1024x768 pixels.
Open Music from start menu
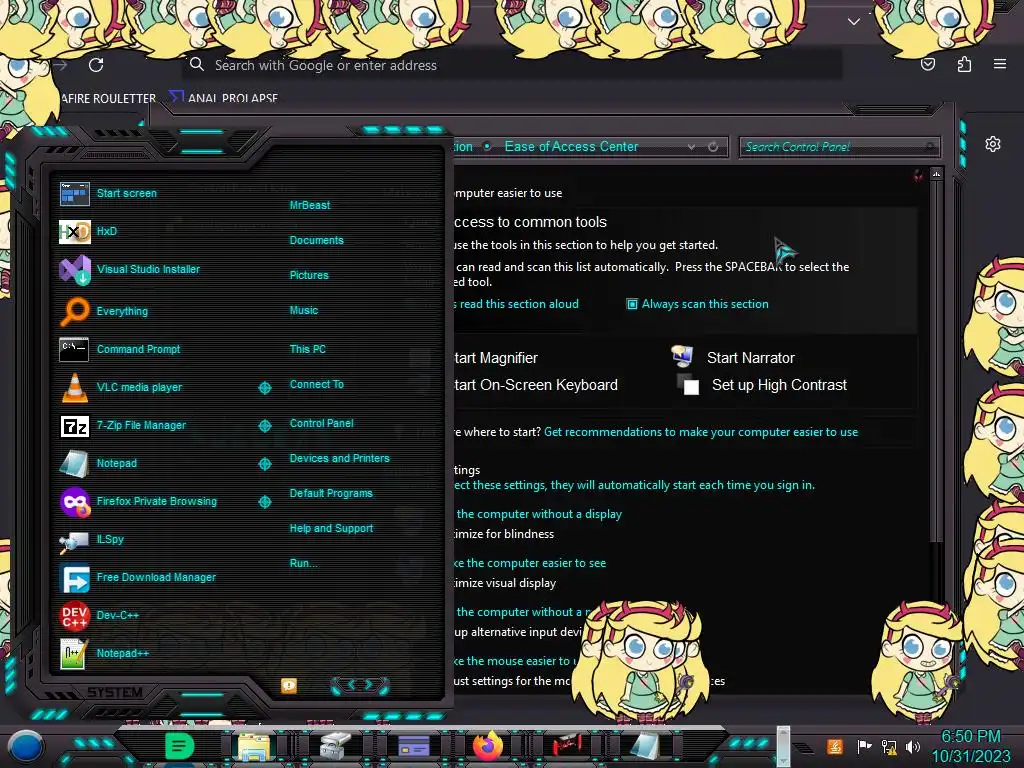coord(304,310)
